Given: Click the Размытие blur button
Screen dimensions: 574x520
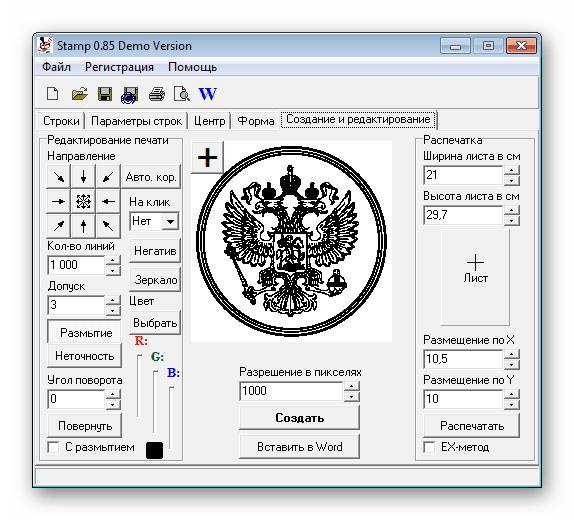Looking at the screenshot, I should 85,333.
